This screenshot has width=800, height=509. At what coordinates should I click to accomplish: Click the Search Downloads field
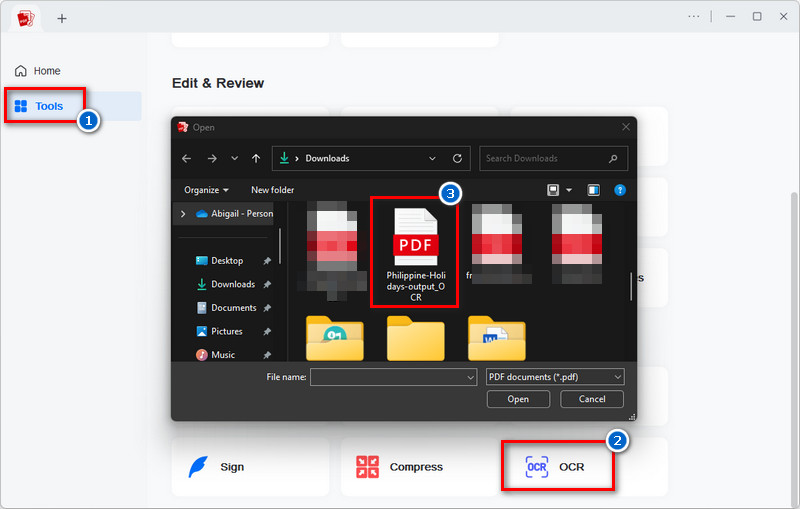[x=543, y=158]
